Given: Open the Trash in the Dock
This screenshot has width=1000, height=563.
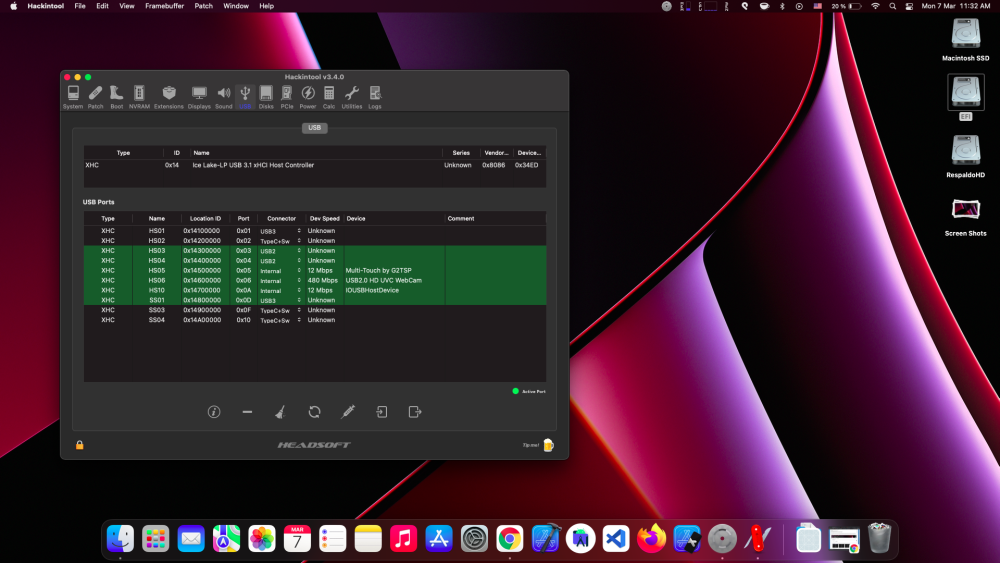Looking at the screenshot, I should (879, 539).
